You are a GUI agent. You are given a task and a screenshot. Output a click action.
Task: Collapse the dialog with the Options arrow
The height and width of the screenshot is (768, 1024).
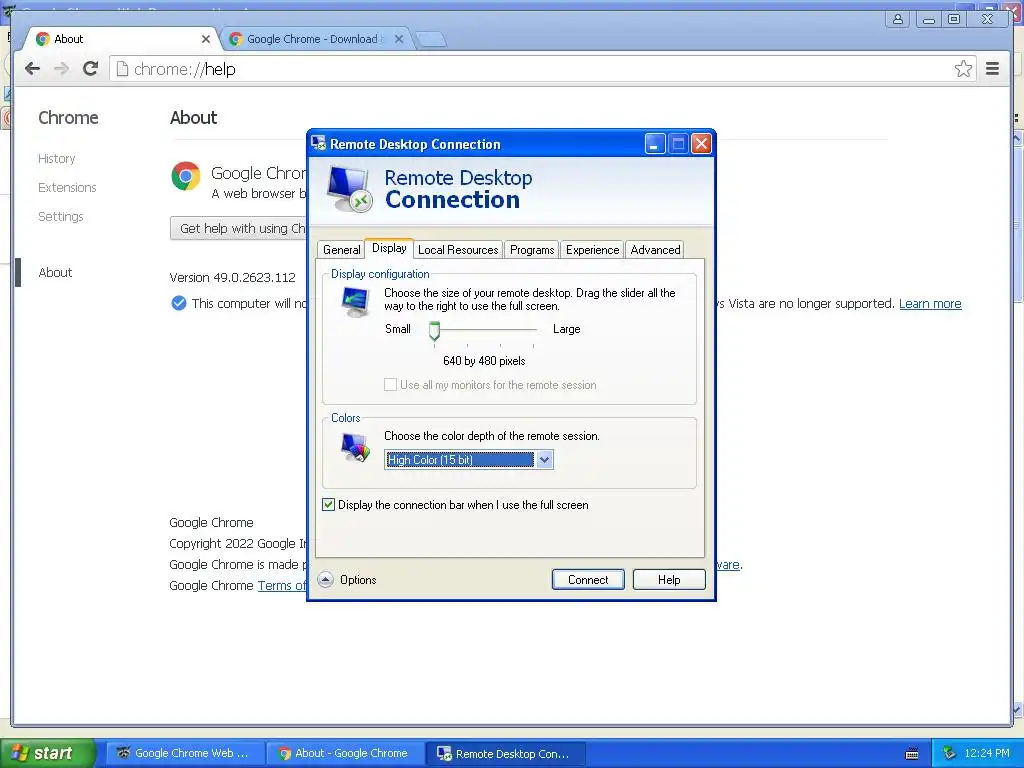[325, 579]
